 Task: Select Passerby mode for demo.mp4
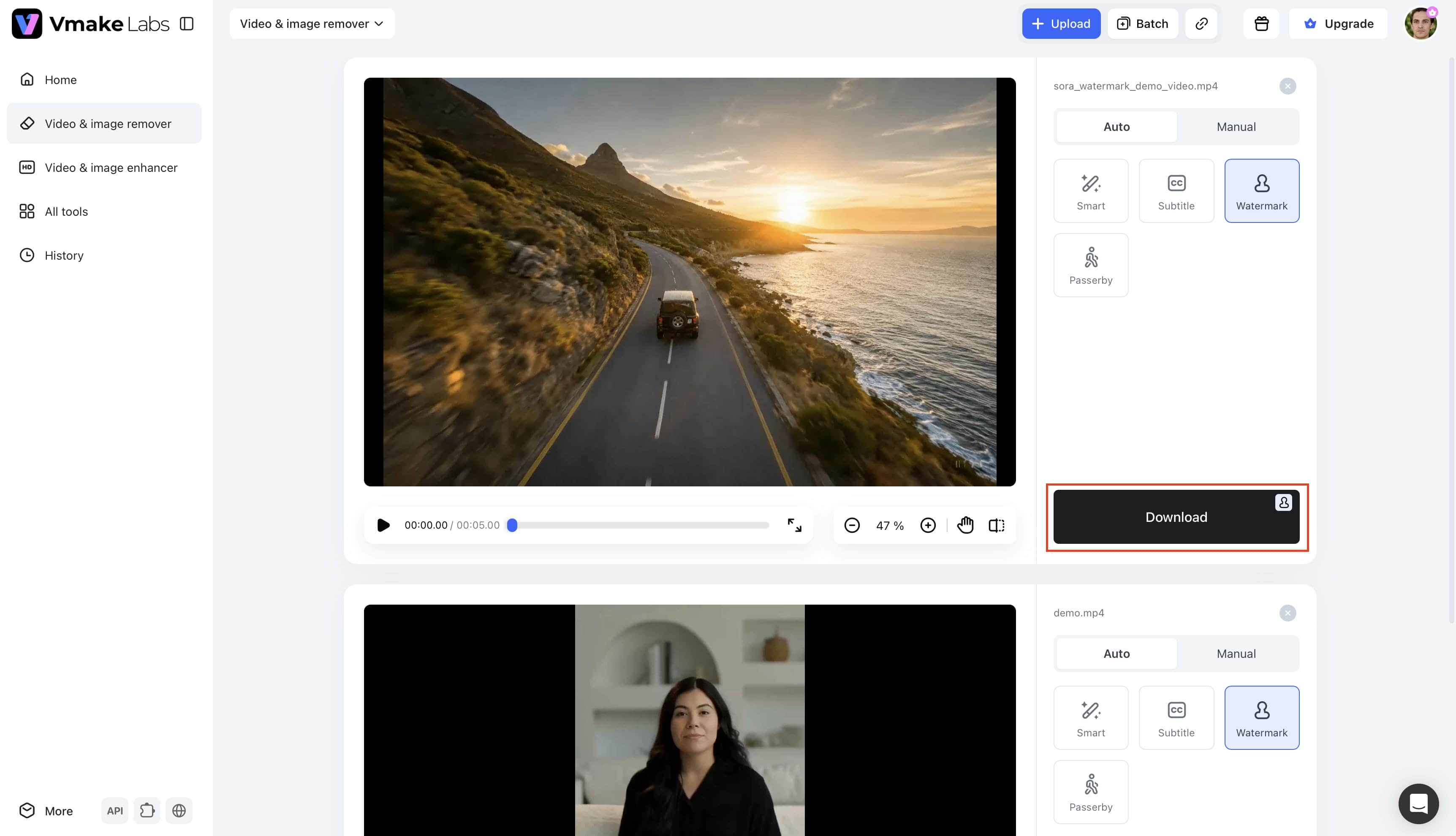1091,793
